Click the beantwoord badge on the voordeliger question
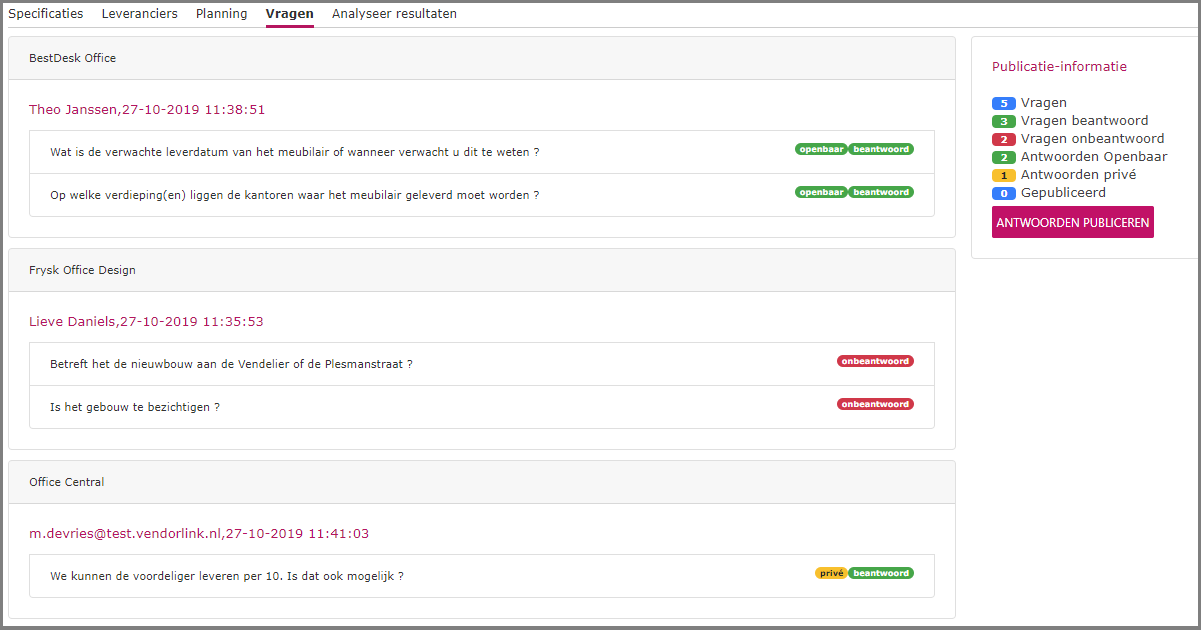Screen dimensions: 1201x630 881,573
